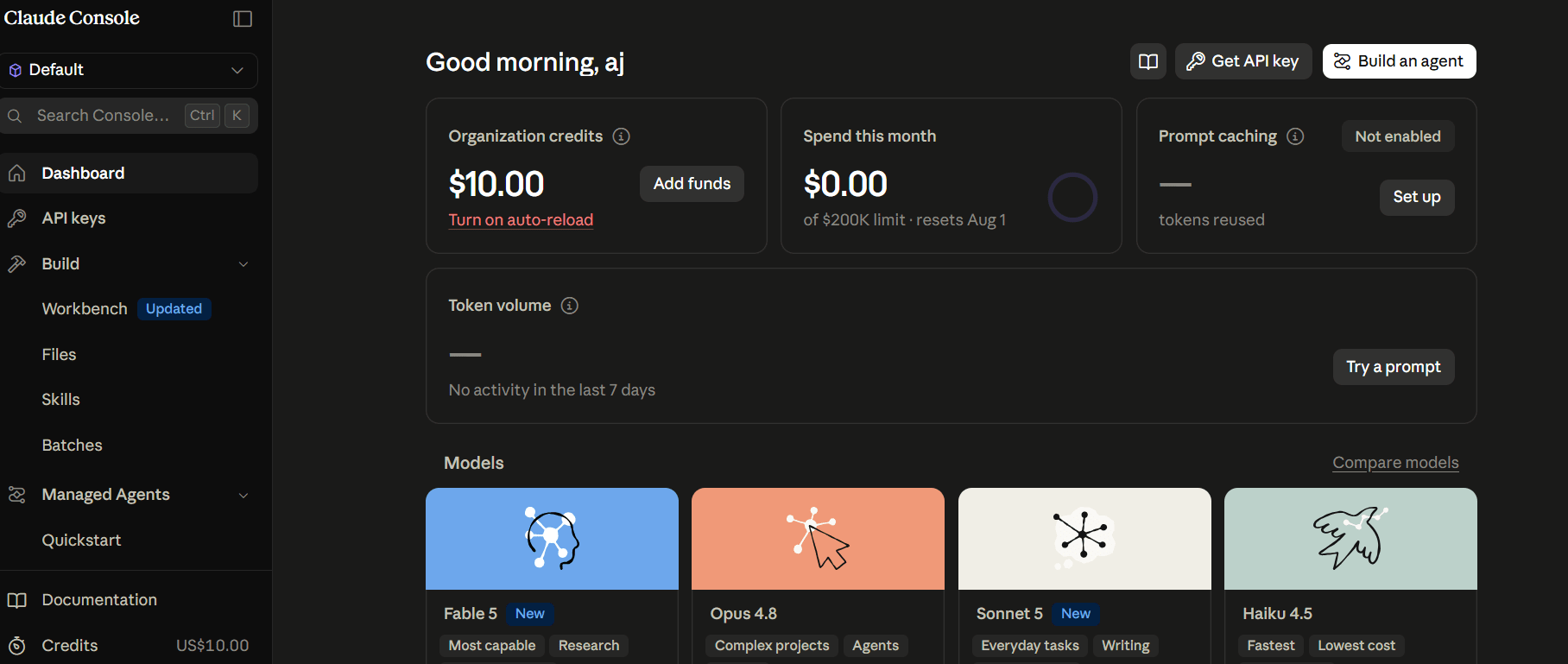Click the New badge beside Fable 5

click(530, 614)
